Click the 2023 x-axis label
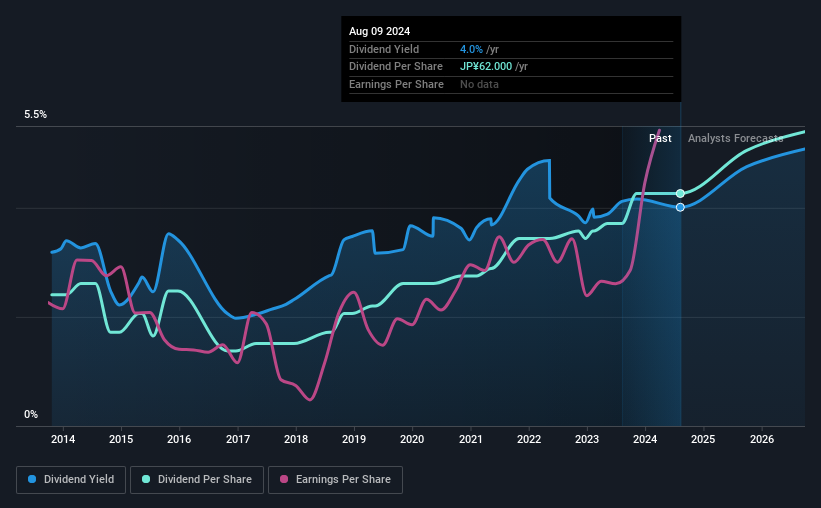The width and height of the screenshot is (821, 508). click(587, 439)
